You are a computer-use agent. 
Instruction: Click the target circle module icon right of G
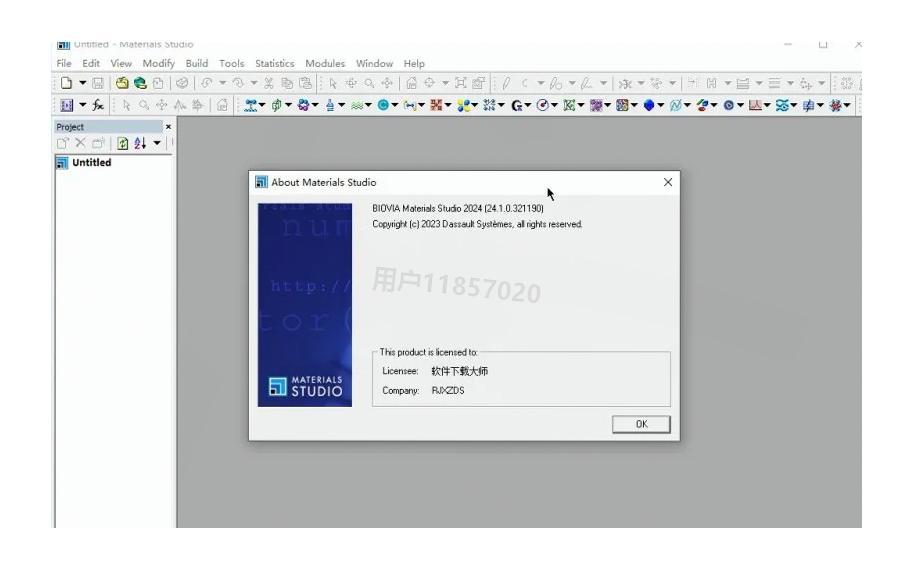coord(543,105)
